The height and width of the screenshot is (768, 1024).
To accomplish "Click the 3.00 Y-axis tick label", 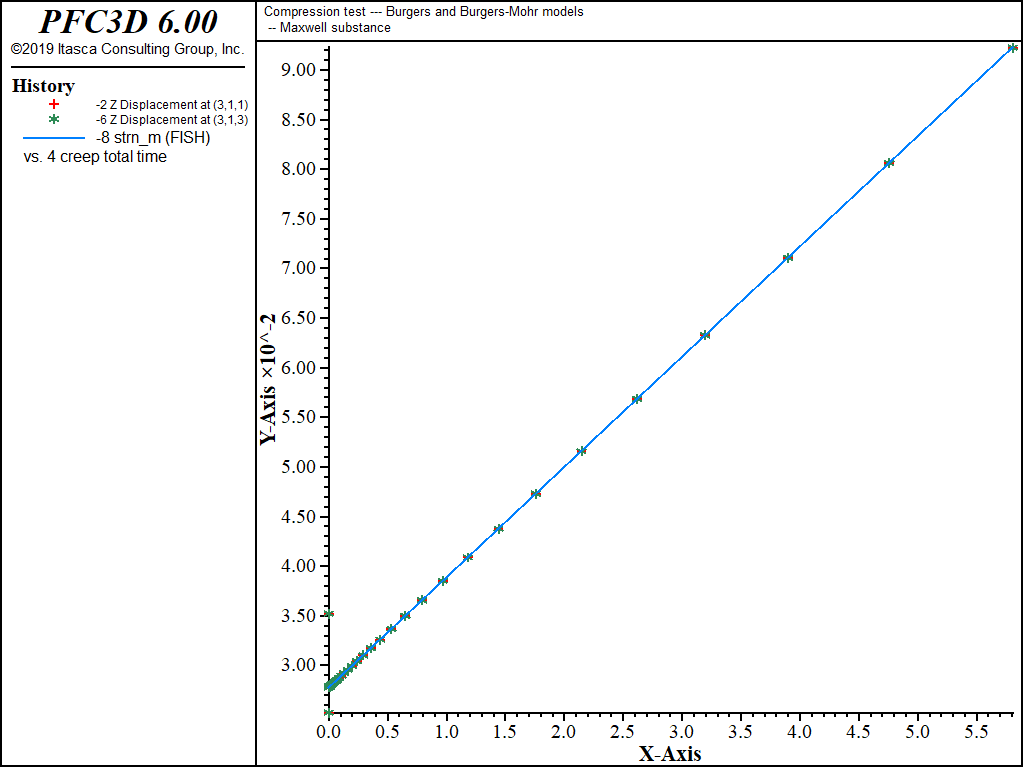I will tap(298, 665).
